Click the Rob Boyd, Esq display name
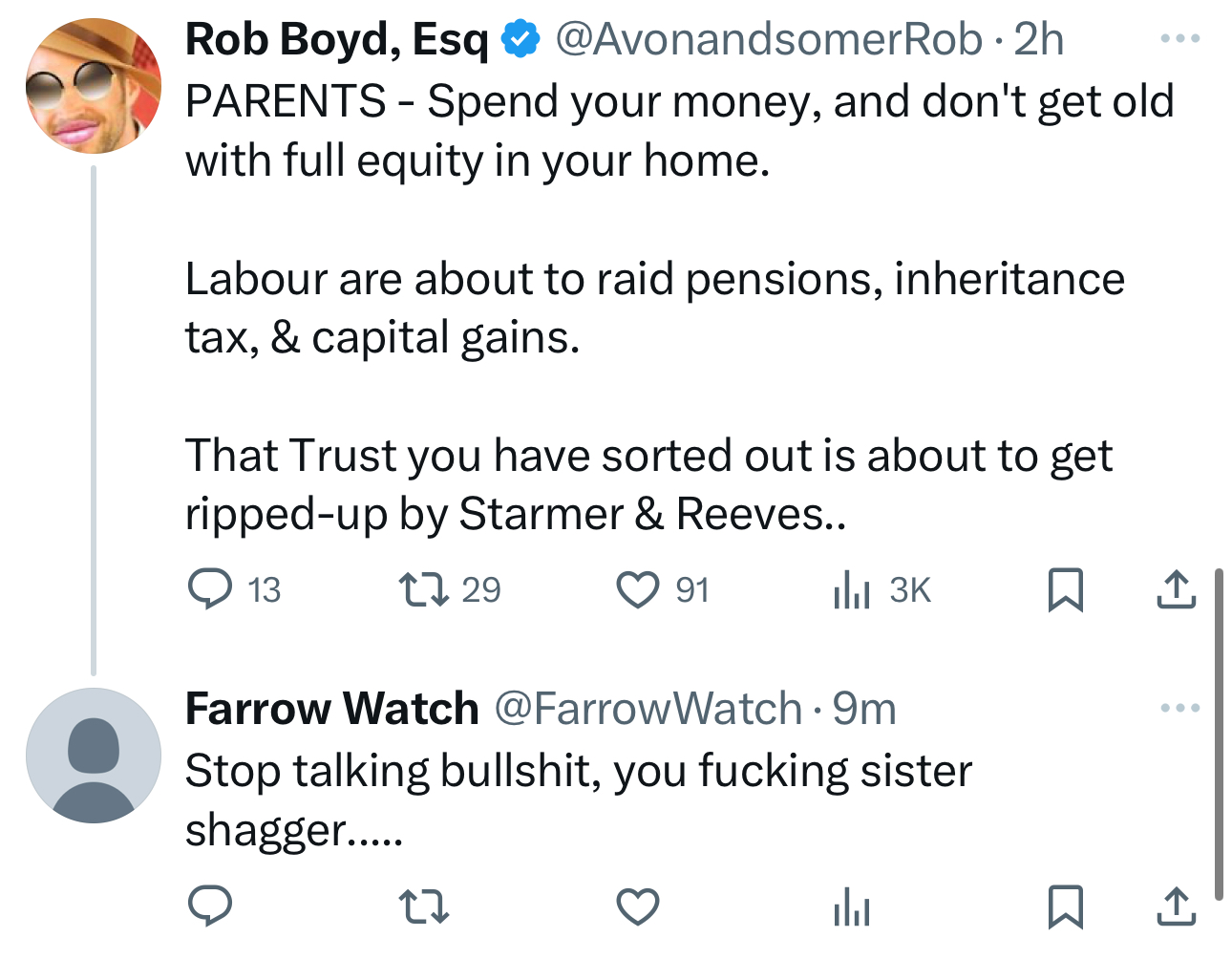 point(336,39)
